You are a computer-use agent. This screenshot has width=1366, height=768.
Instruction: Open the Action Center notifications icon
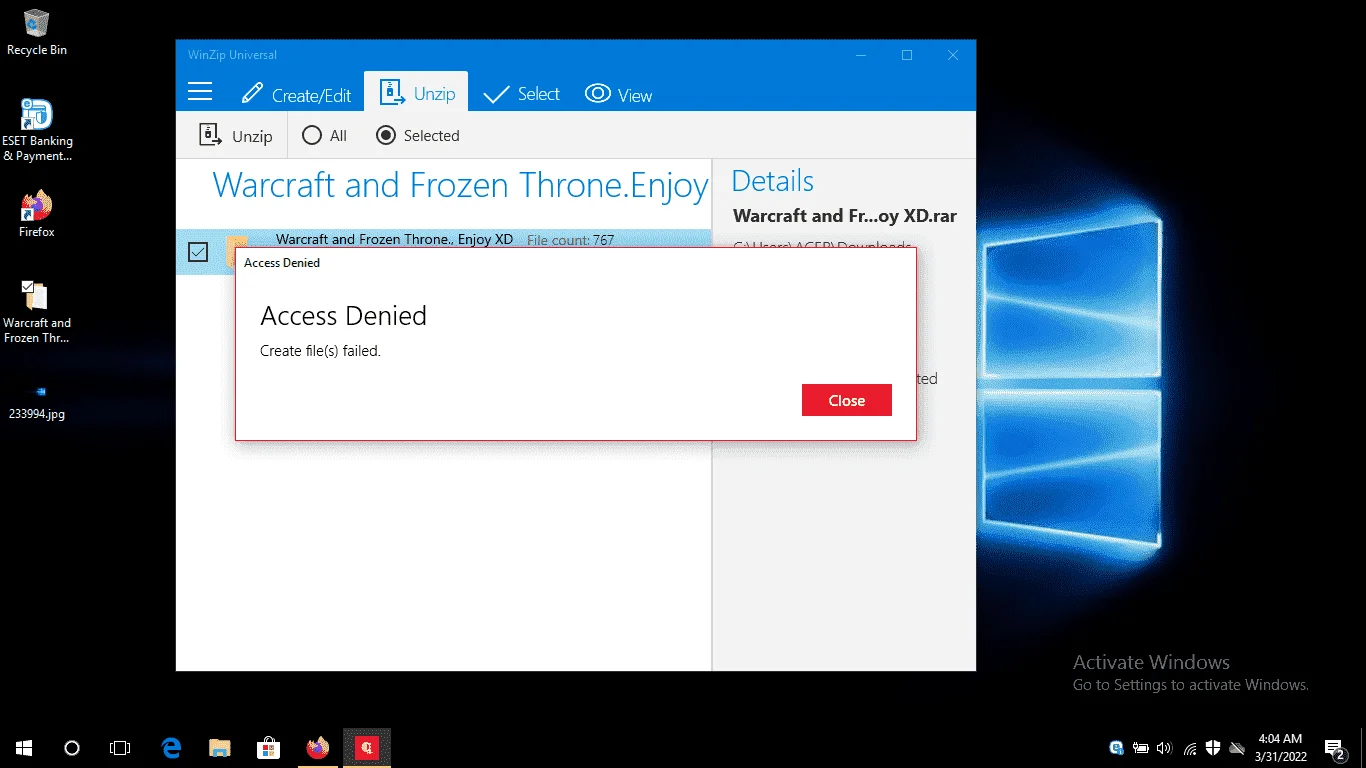click(x=1335, y=747)
